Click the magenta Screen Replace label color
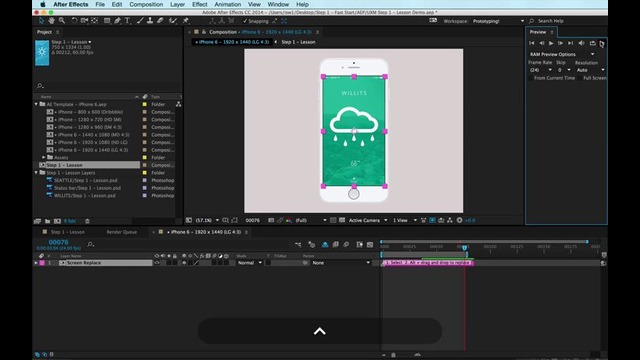Image resolution: width=640 pixels, height=360 pixels. [42, 263]
